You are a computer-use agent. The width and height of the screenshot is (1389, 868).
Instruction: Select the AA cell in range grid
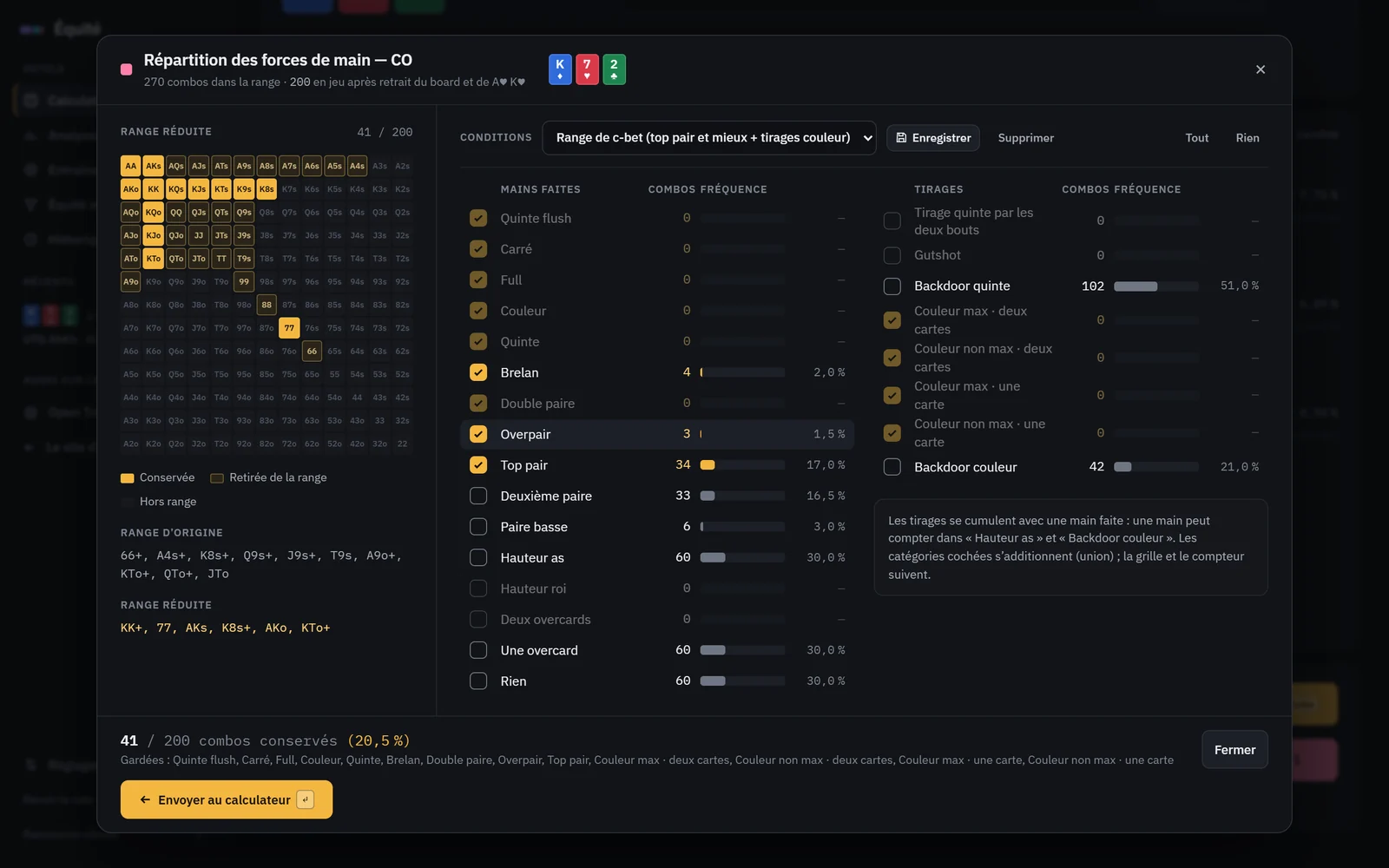pyautogui.click(x=131, y=166)
